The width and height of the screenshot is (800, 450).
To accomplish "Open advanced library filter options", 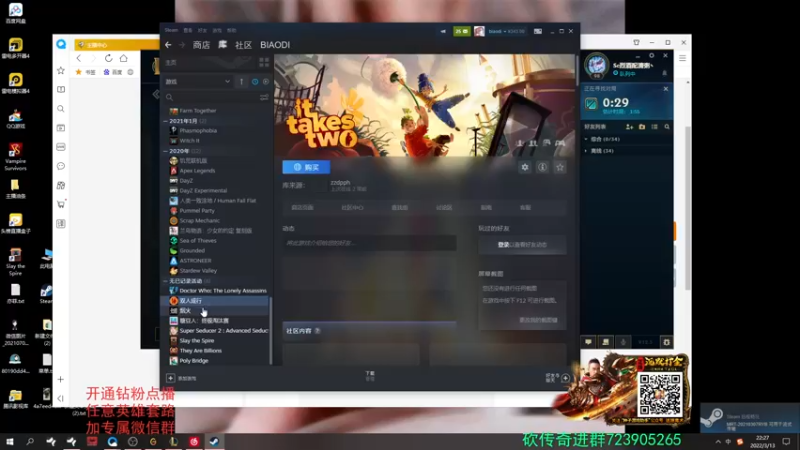I will coord(264,97).
